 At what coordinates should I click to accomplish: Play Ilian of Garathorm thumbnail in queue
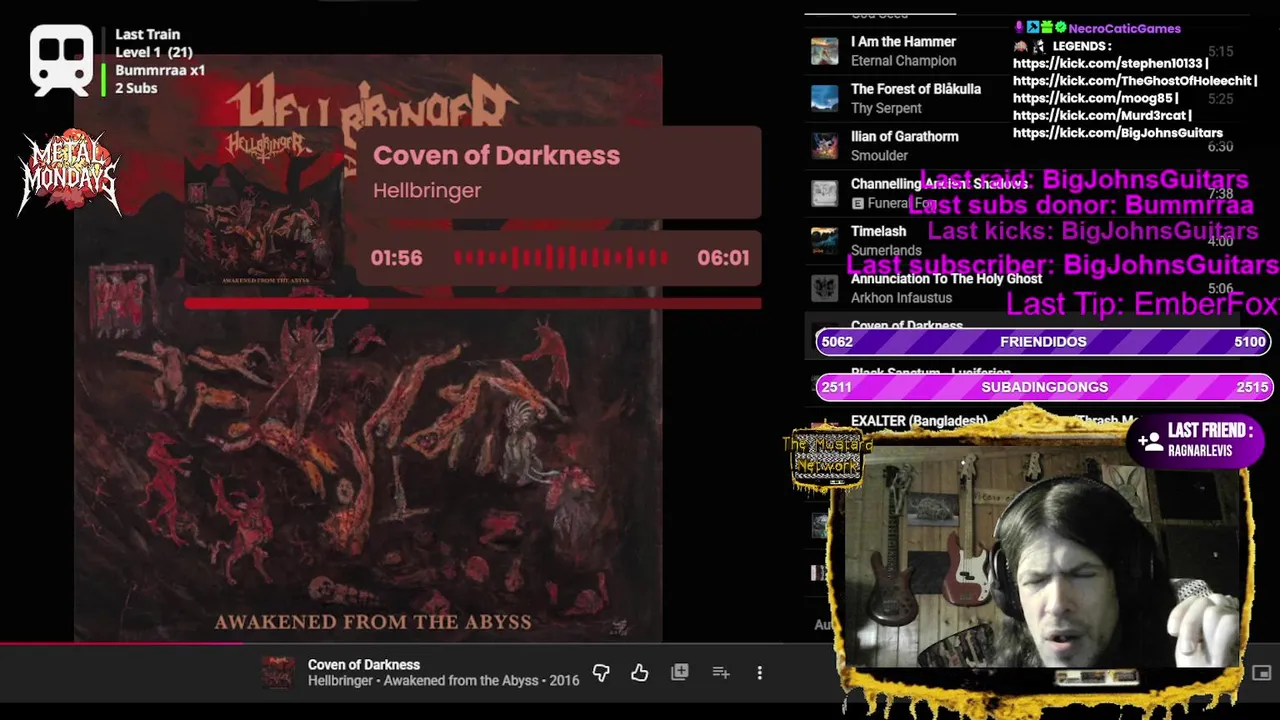pyautogui.click(x=824, y=146)
